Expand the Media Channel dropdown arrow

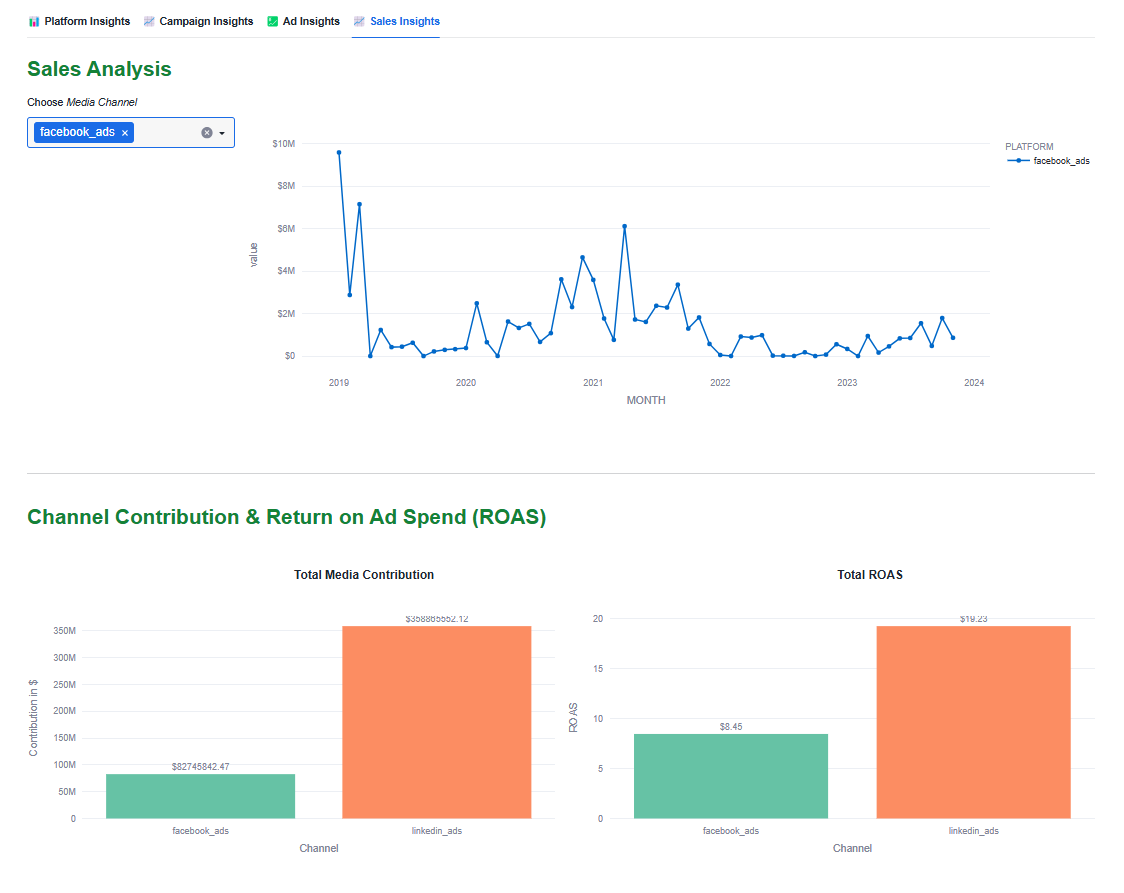click(x=222, y=133)
